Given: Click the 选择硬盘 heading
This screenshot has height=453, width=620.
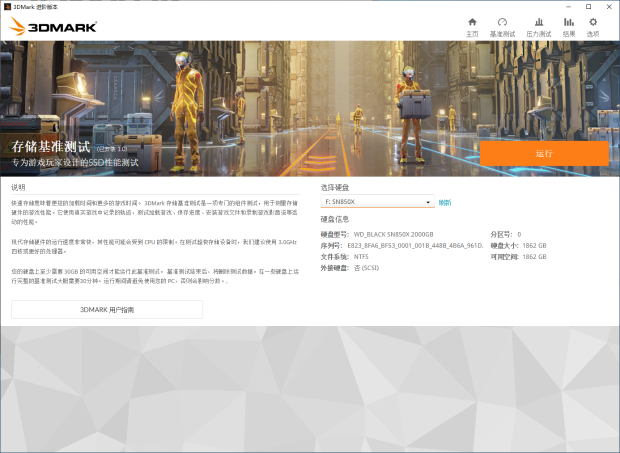Looking at the screenshot, I should pyautogui.click(x=335, y=187).
